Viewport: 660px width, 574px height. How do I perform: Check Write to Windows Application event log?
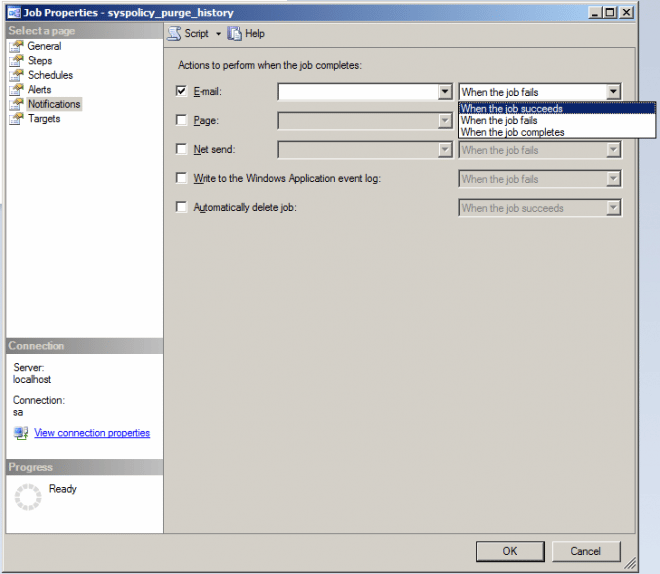coord(181,178)
